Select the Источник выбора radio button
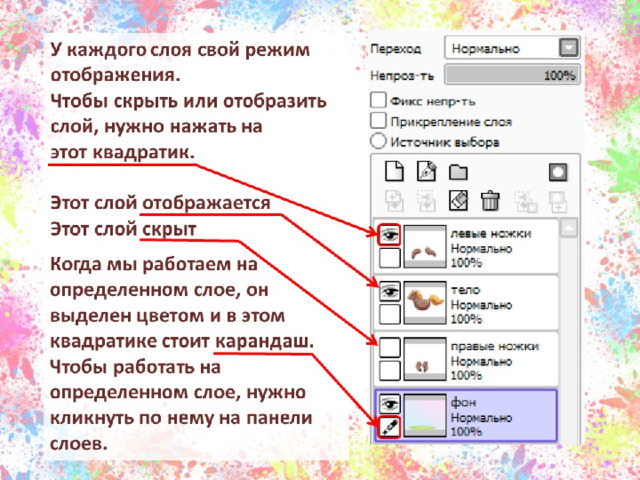The height and width of the screenshot is (480, 640). click(378, 141)
